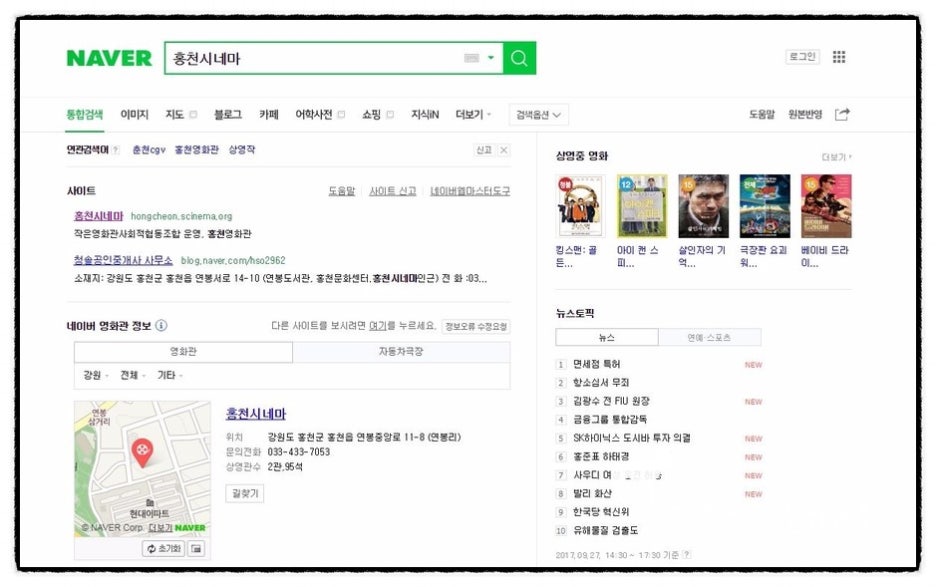The height and width of the screenshot is (587, 936).
Task: Open the 전체 area dropdown
Action: tap(133, 375)
